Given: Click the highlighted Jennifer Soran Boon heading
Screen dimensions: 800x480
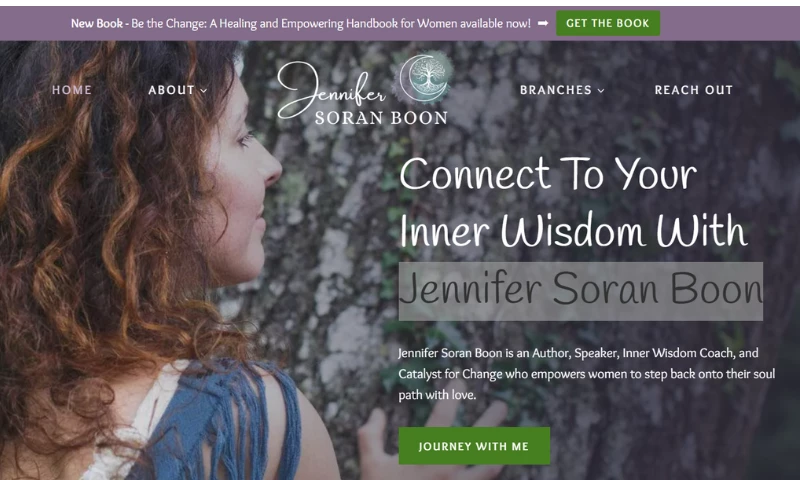Looking at the screenshot, I should tap(581, 291).
